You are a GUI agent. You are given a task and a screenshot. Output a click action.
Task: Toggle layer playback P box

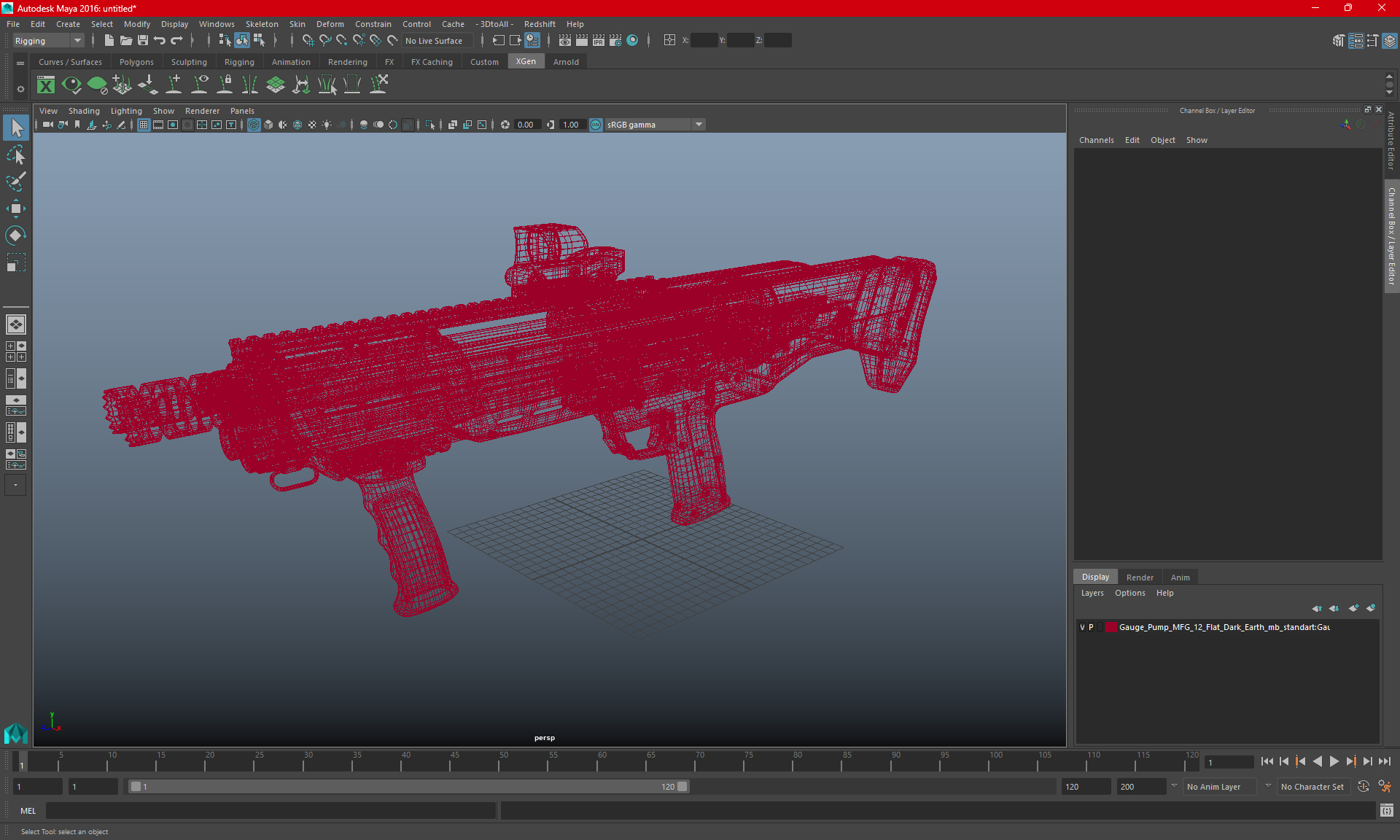pos(1091,627)
